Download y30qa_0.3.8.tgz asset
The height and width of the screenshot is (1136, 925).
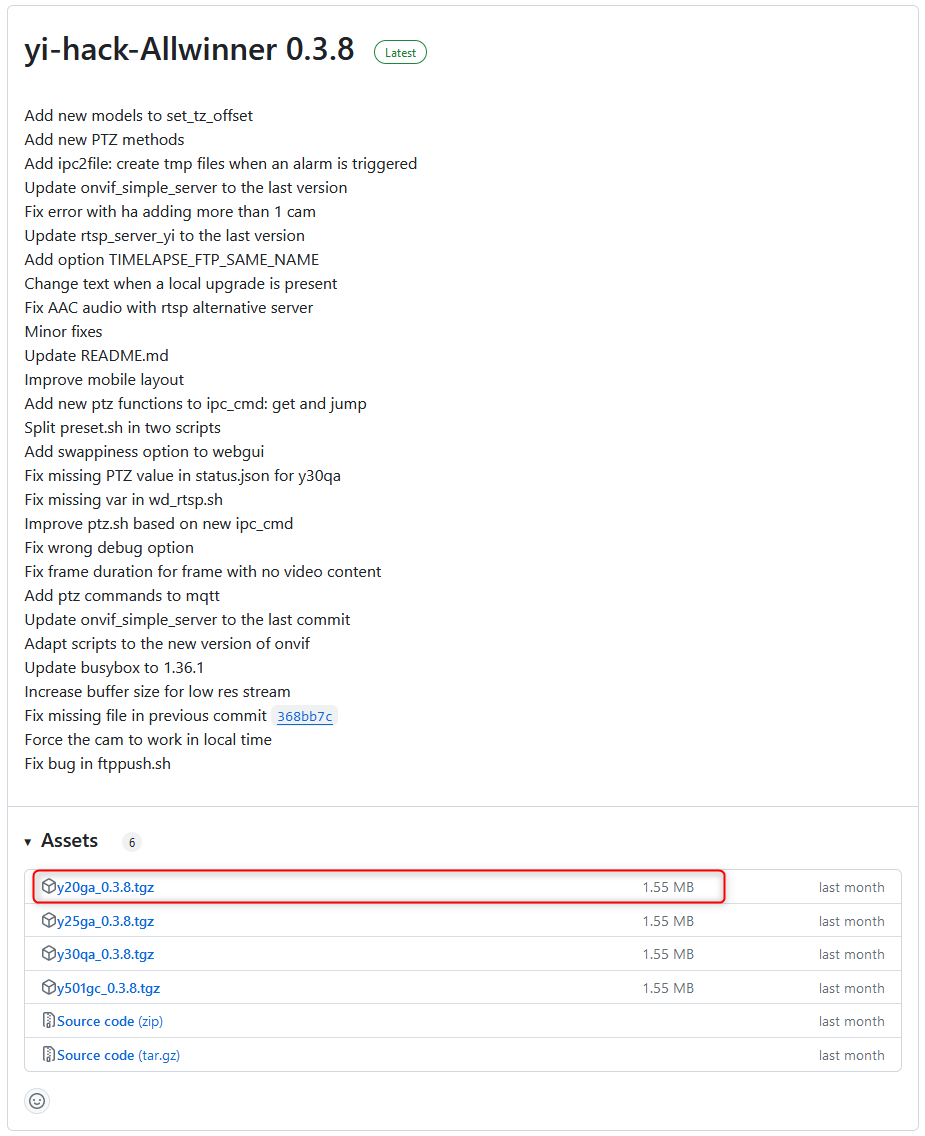pyautogui.click(x=106, y=954)
